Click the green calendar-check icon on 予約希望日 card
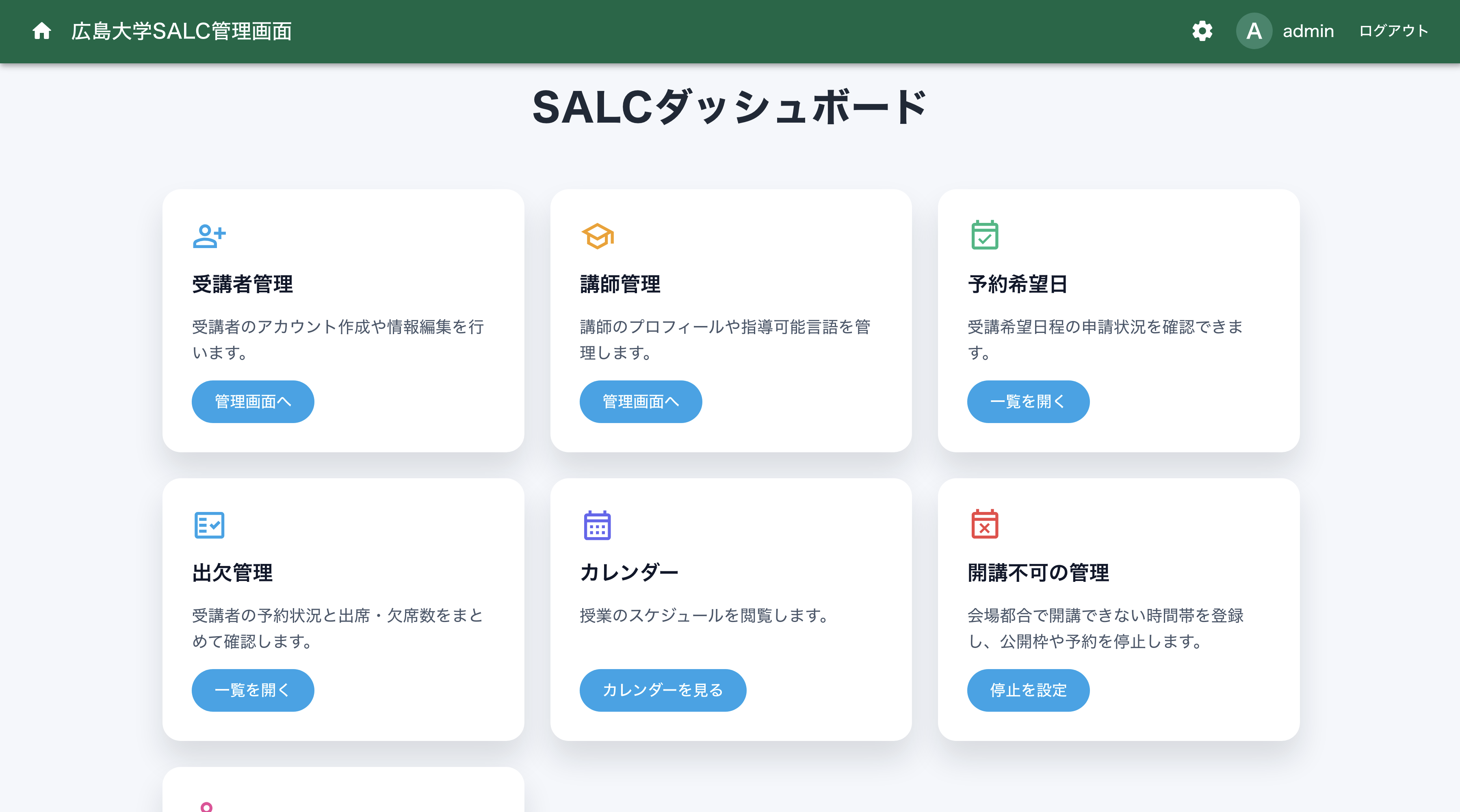 pos(984,235)
